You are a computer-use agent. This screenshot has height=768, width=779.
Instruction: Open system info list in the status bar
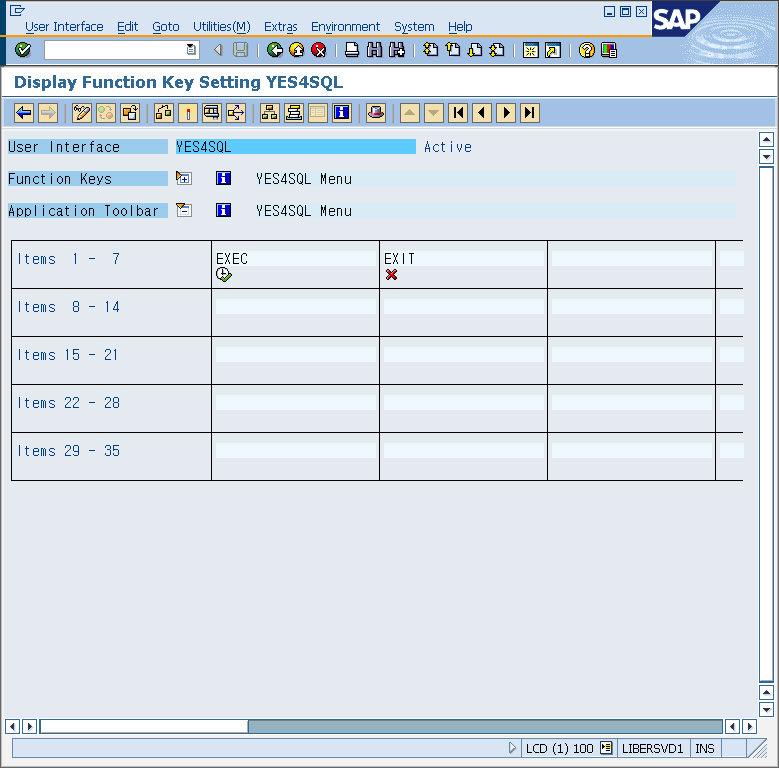tap(606, 748)
